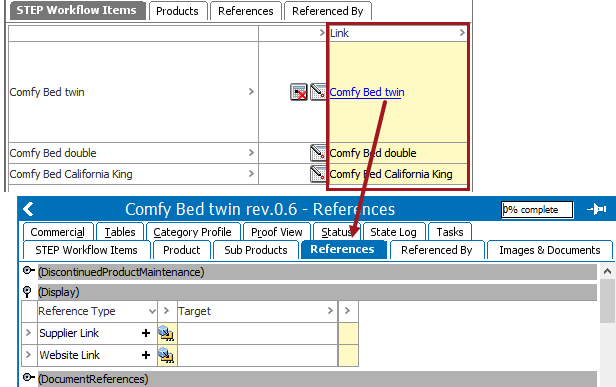The width and height of the screenshot is (616, 387).
Task: Add a new Supplier Link reference with plus
Action: (x=146, y=333)
